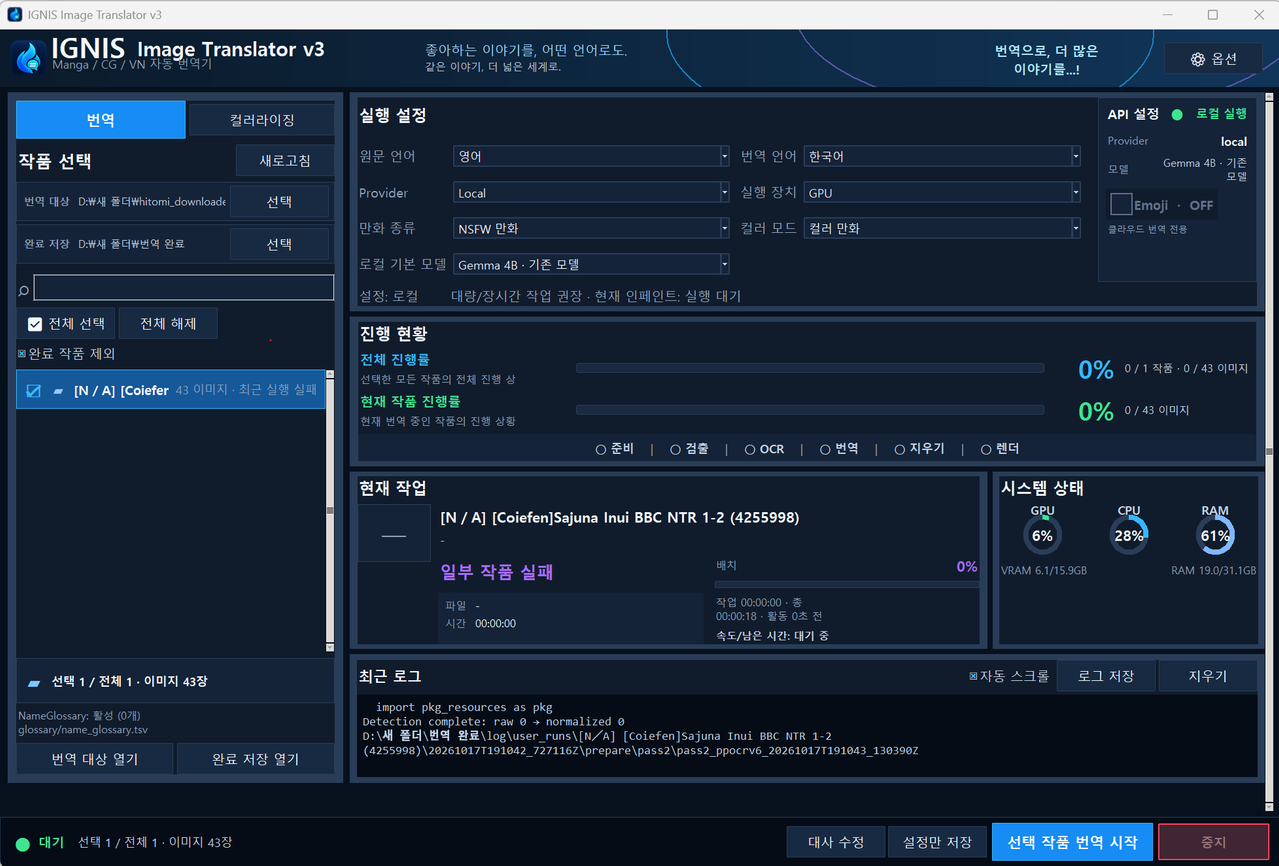Image resolution: width=1279 pixels, height=866 pixels.
Task: Click 선택 button for 완료 저장 folder
Action: pyautogui.click(x=279, y=244)
